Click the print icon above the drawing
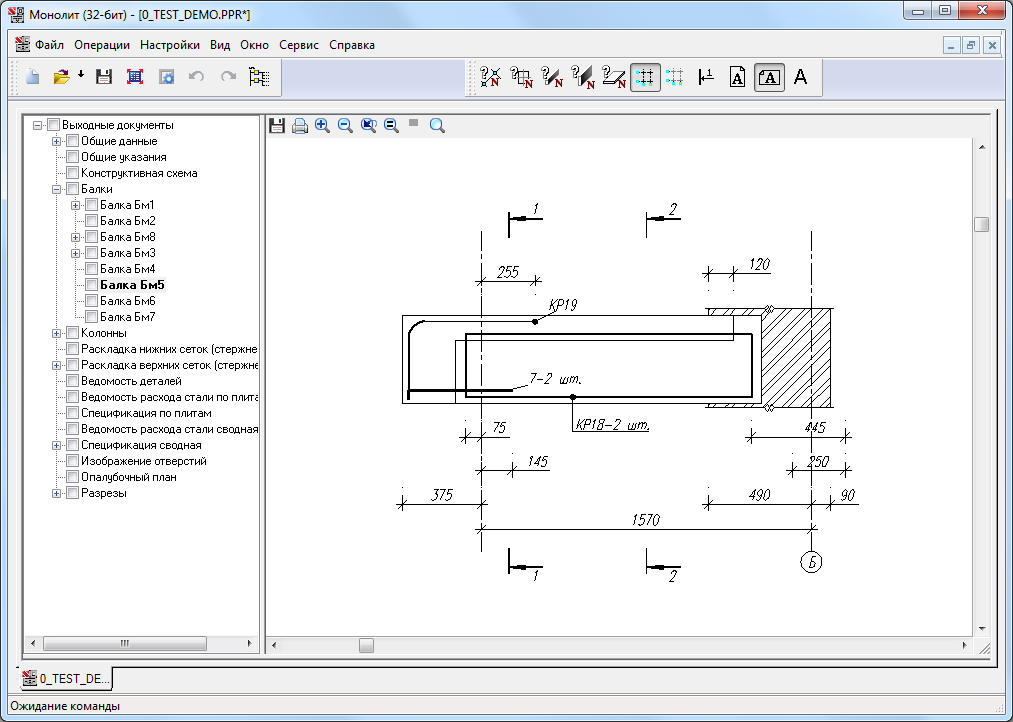 coord(299,125)
